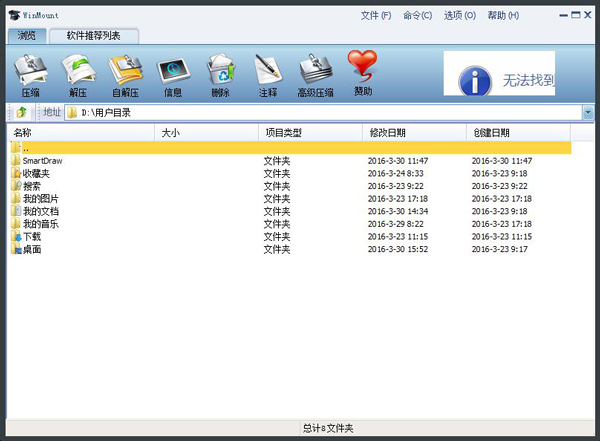Click modified date 2016-3-29 8:22
Image resolution: width=600 pixels, height=441 pixels.
pos(395,224)
